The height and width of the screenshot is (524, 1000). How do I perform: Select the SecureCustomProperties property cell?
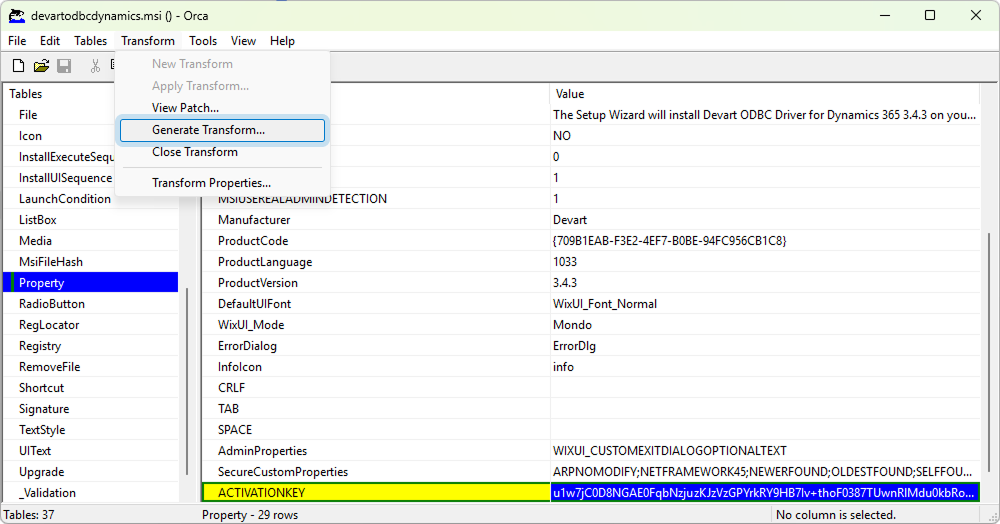[376, 472]
